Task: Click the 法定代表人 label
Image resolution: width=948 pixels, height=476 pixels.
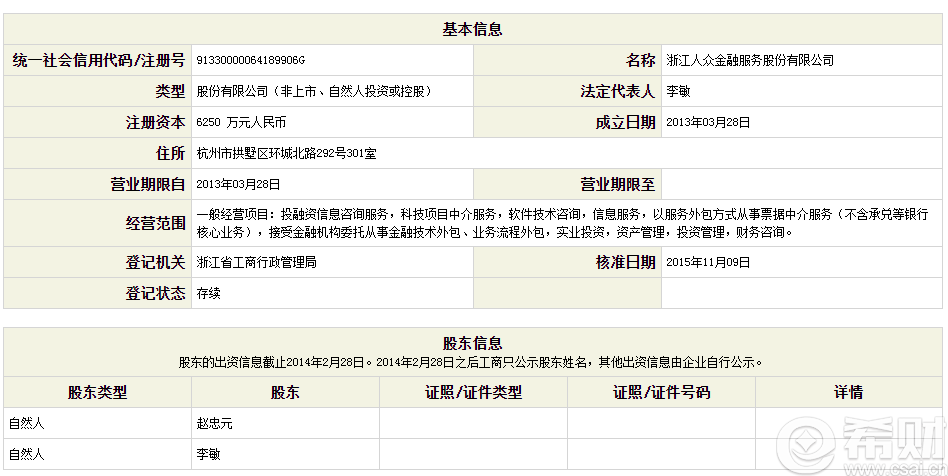Action: point(617,91)
